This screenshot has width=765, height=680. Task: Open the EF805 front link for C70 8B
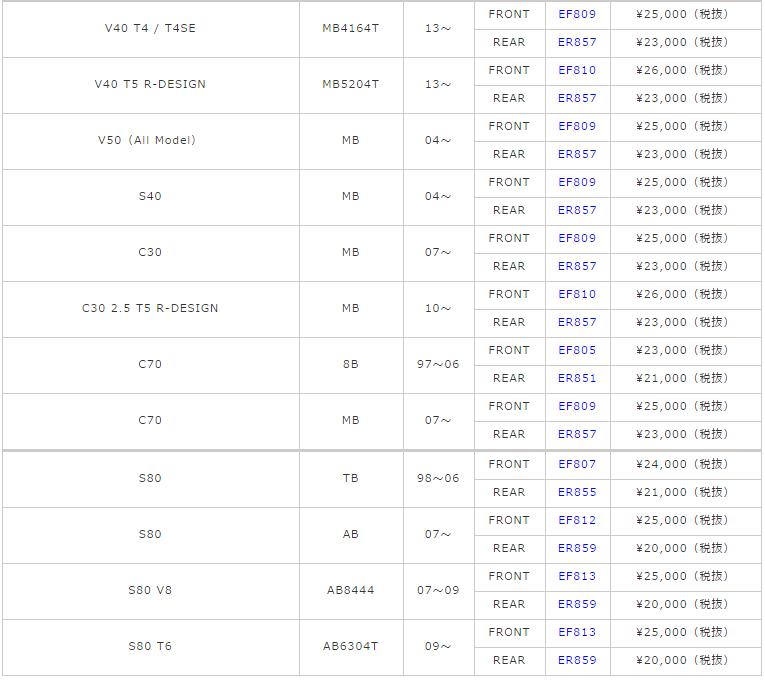coord(577,350)
